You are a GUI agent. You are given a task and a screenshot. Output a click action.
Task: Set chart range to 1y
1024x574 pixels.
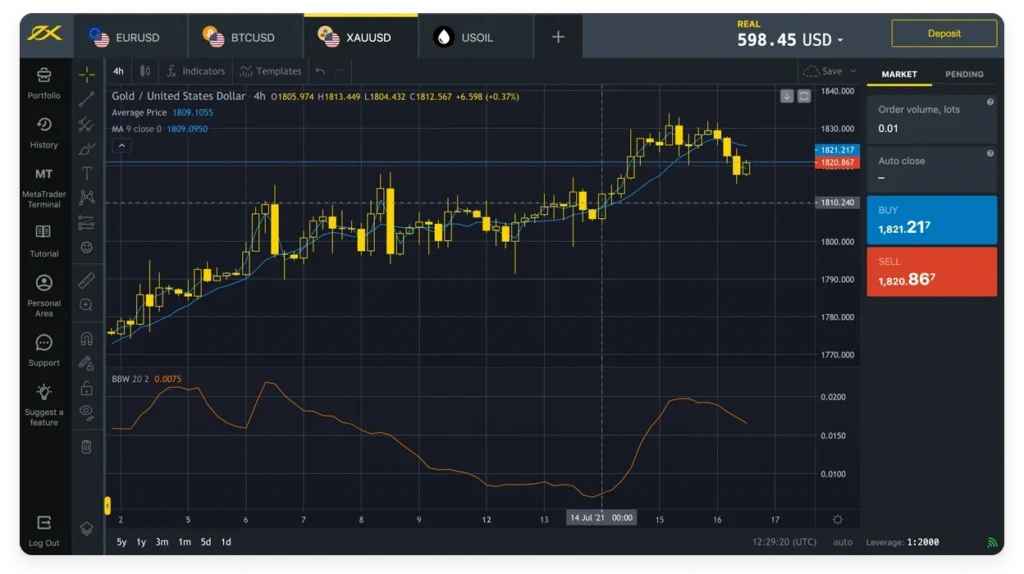pos(141,542)
